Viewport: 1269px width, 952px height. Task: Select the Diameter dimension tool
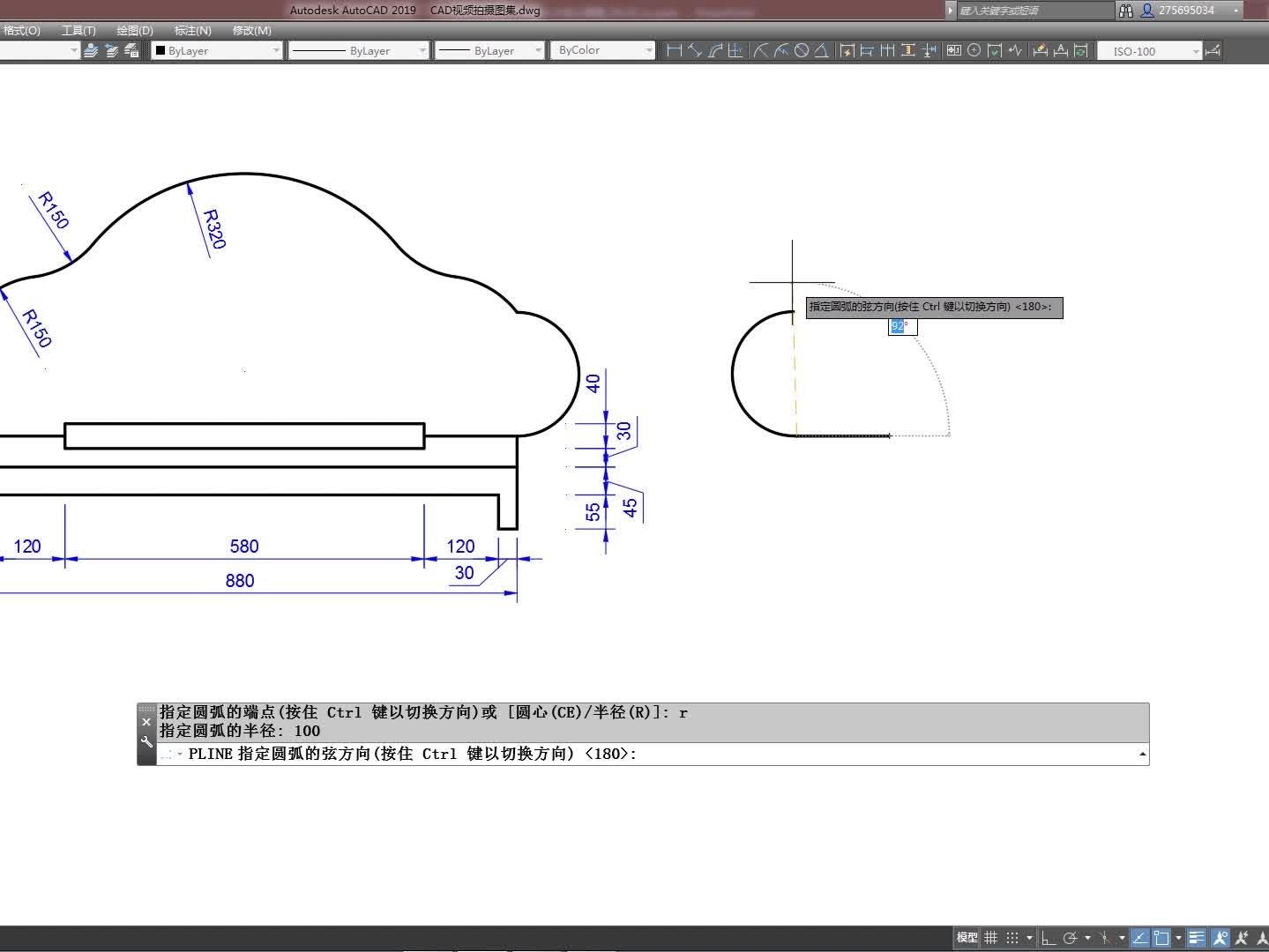[802, 50]
